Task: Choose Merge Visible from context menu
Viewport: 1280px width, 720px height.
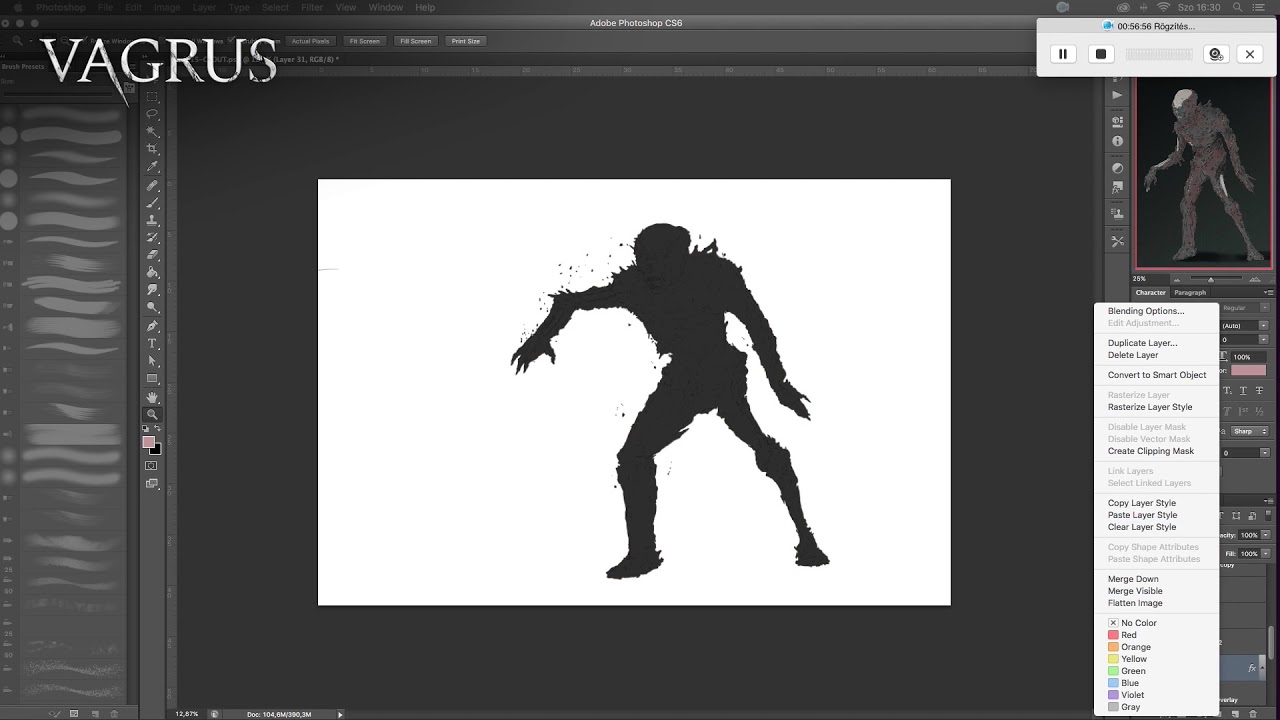Action: tap(1135, 591)
